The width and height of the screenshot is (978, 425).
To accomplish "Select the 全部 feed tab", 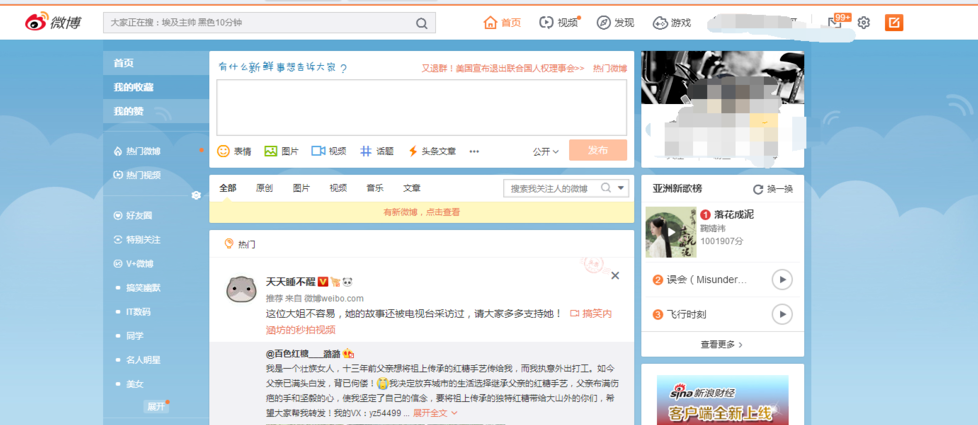I will 228,188.
